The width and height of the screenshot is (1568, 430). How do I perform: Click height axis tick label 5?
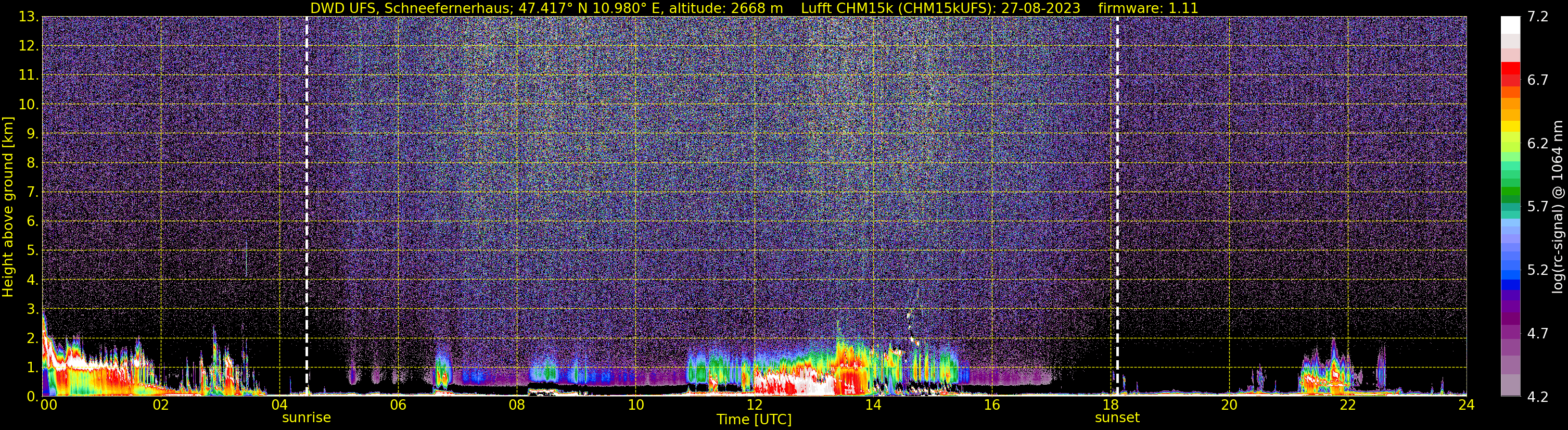tap(32, 250)
